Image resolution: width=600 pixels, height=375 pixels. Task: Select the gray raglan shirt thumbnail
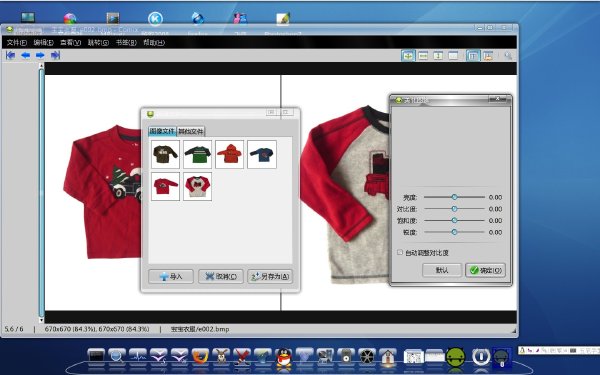[197, 186]
